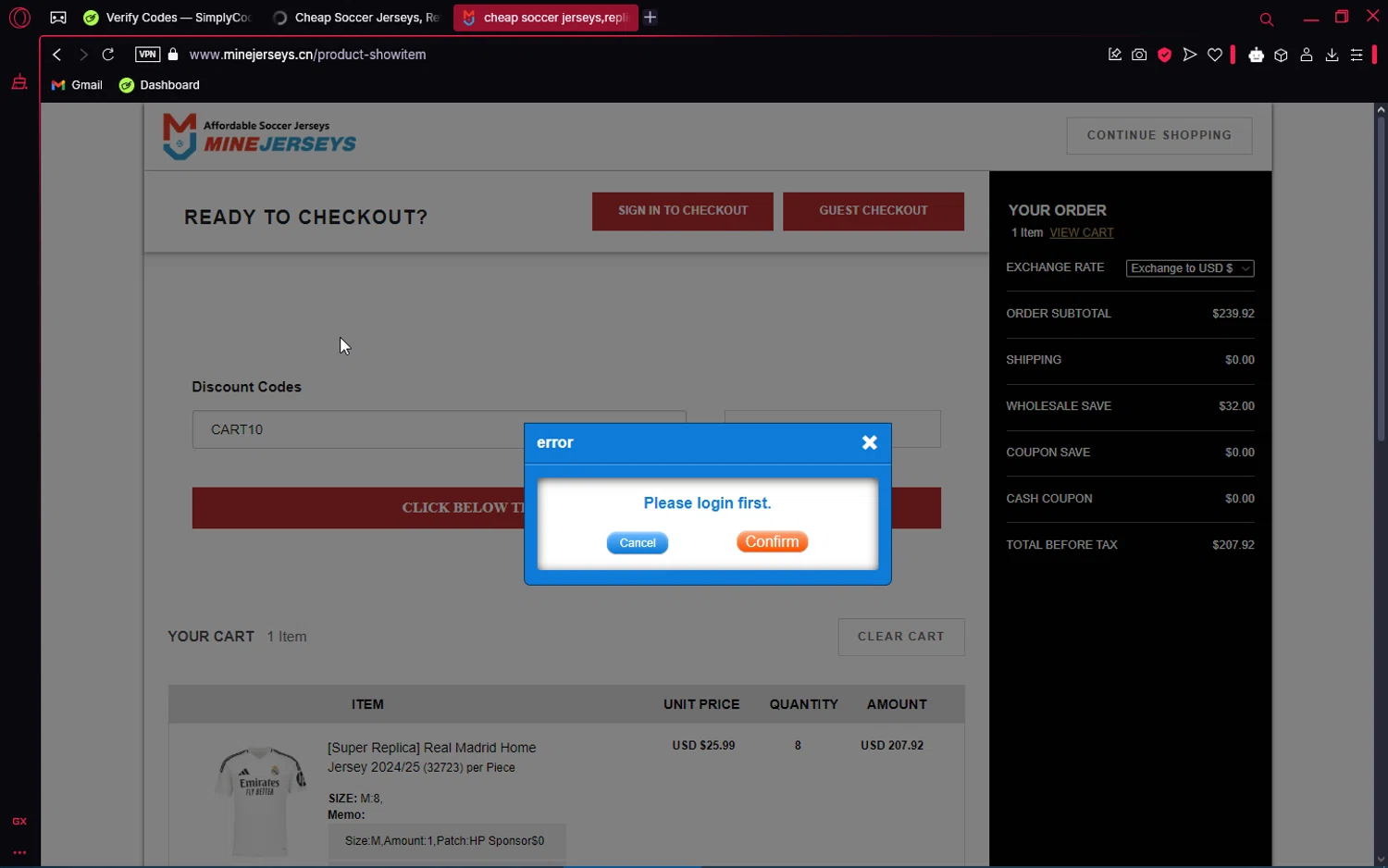
Task: Open a new tab with plus button
Action: coord(651,18)
